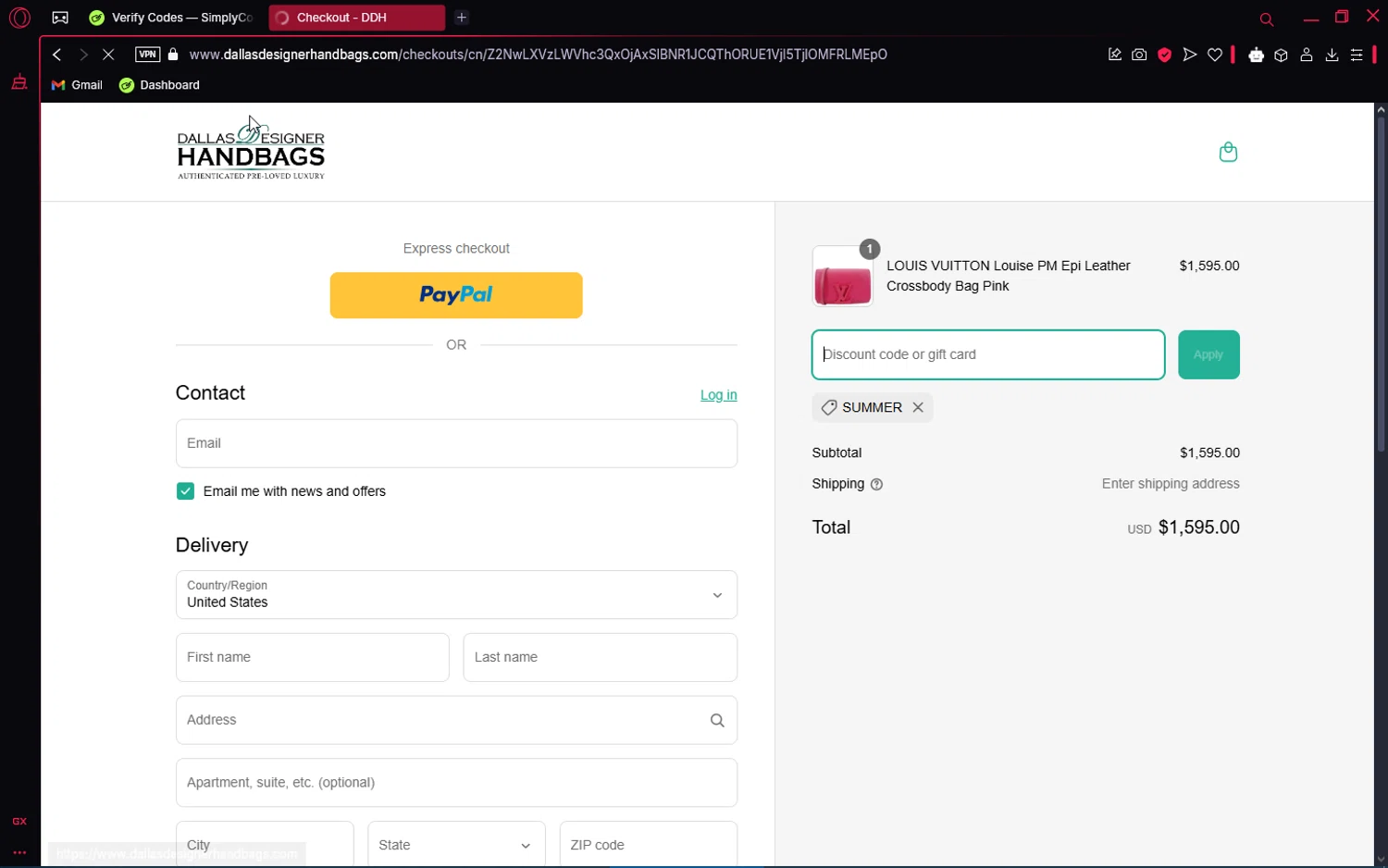This screenshot has width=1388, height=868.
Task: Uncheck Email me with news and offers
Action: click(x=185, y=491)
